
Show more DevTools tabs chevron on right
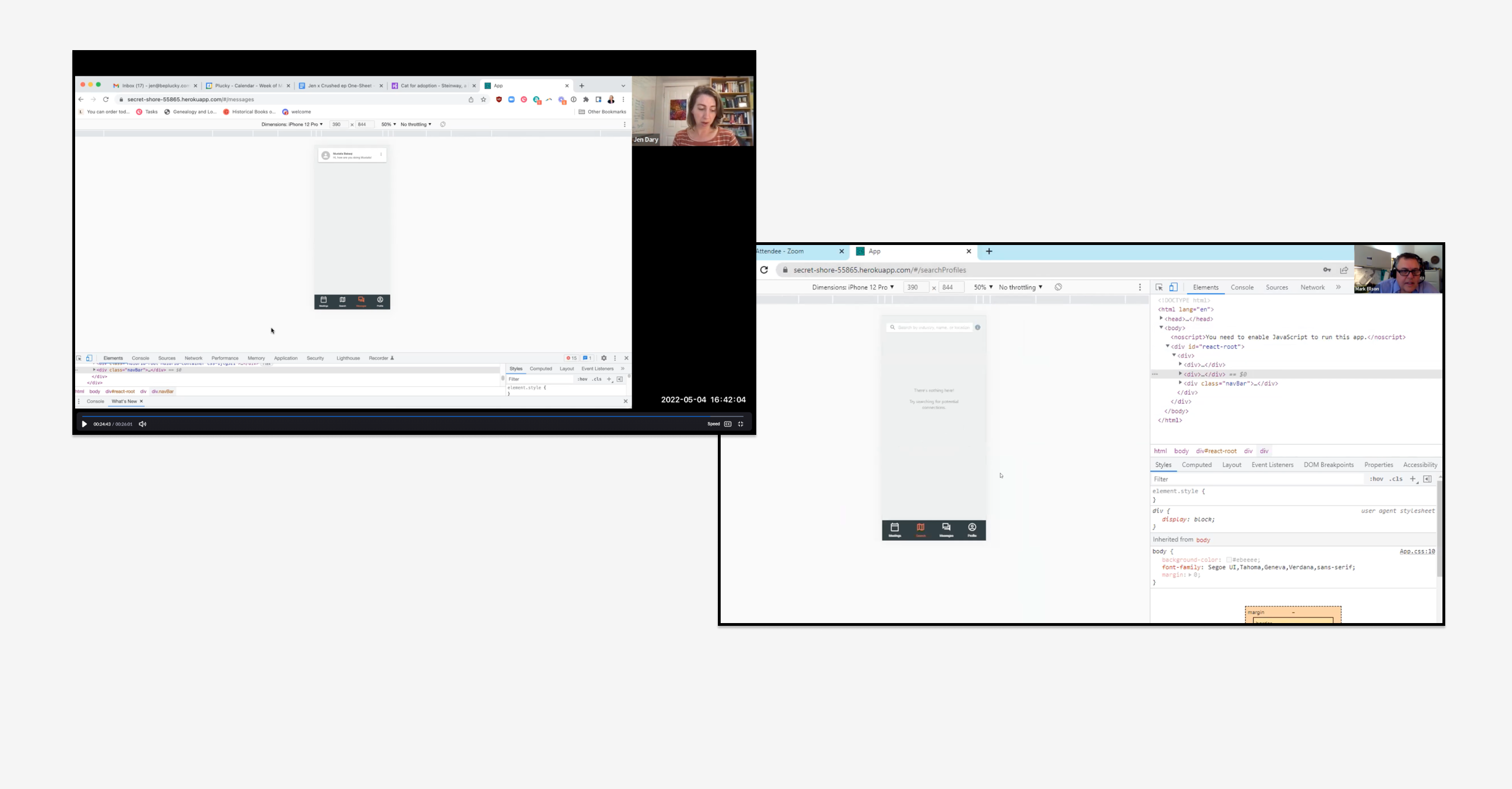pyautogui.click(x=1339, y=287)
